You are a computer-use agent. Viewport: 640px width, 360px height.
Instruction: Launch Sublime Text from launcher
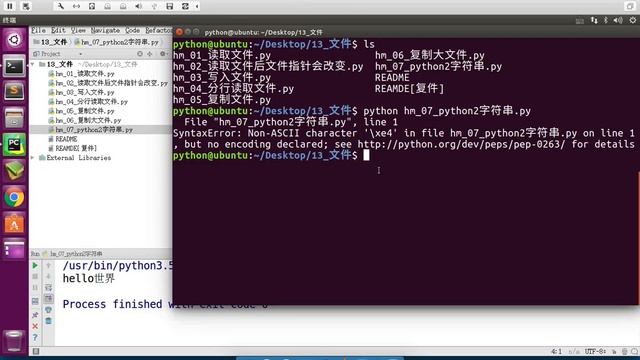coord(14,91)
